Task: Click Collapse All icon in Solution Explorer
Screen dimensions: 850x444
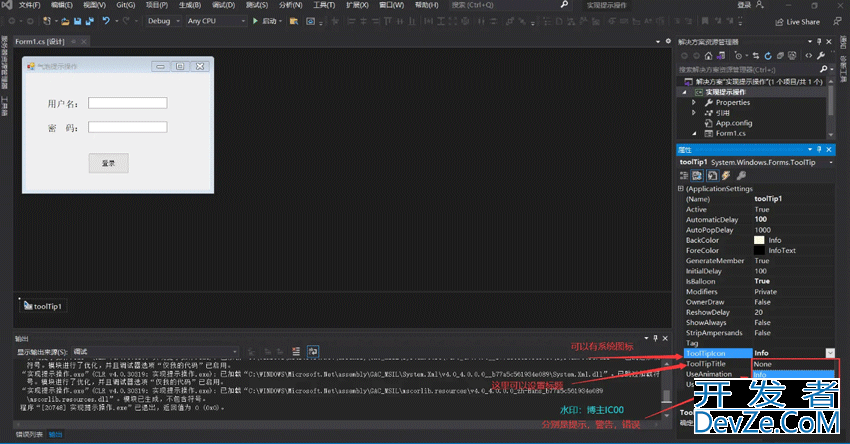Action: click(780, 55)
